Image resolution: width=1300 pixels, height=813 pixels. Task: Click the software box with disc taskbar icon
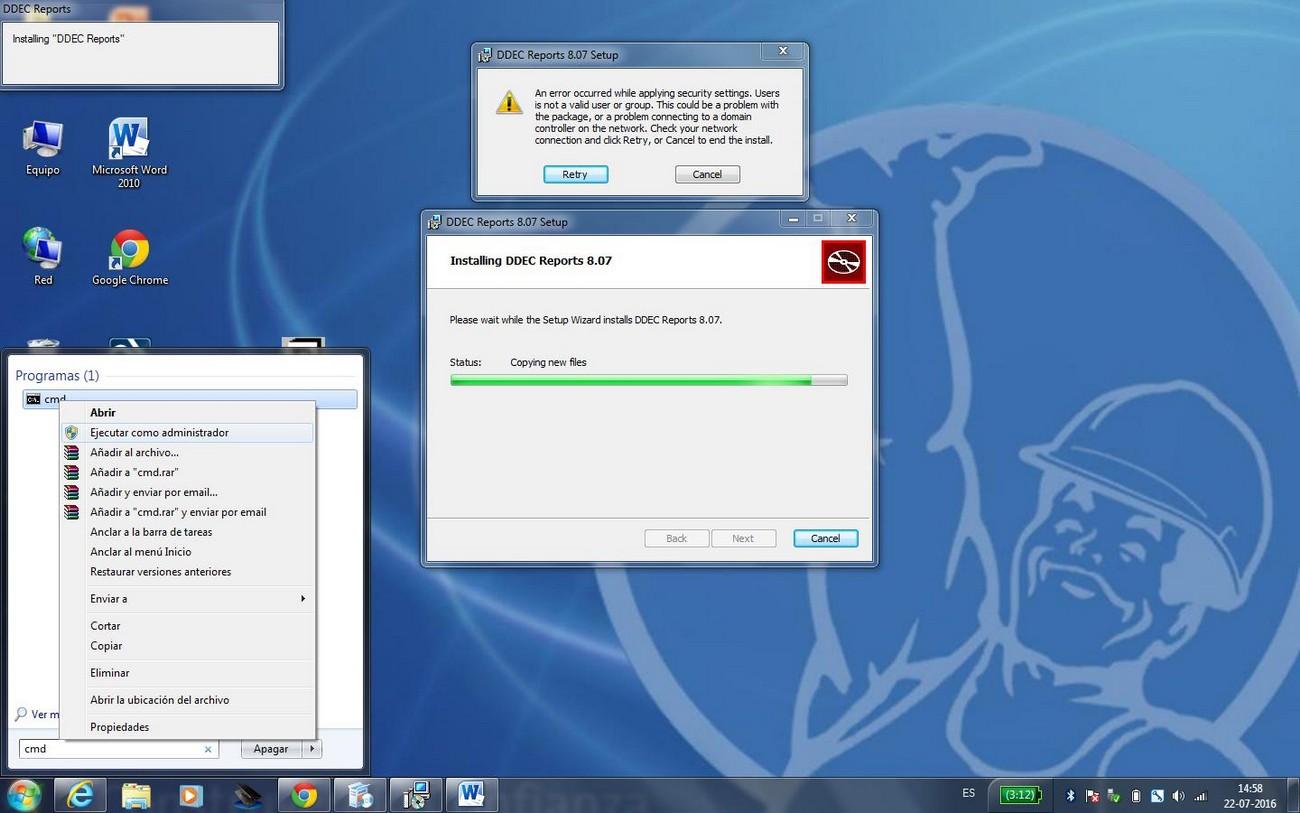(x=359, y=795)
